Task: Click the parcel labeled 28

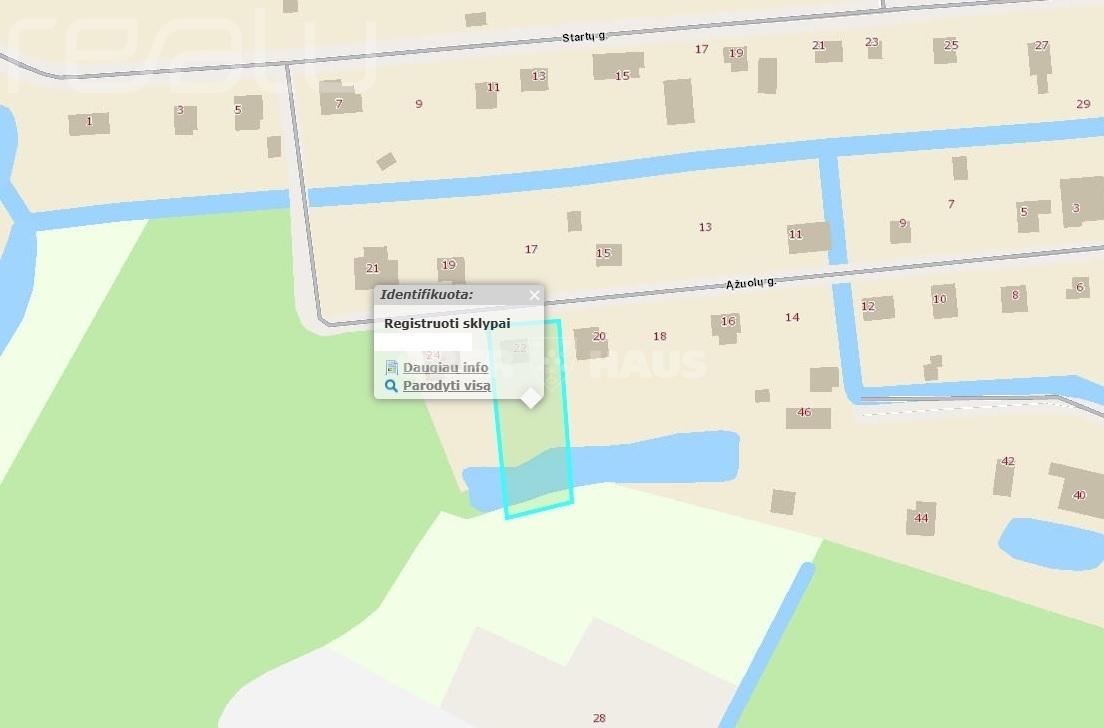Action: (x=599, y=718)
